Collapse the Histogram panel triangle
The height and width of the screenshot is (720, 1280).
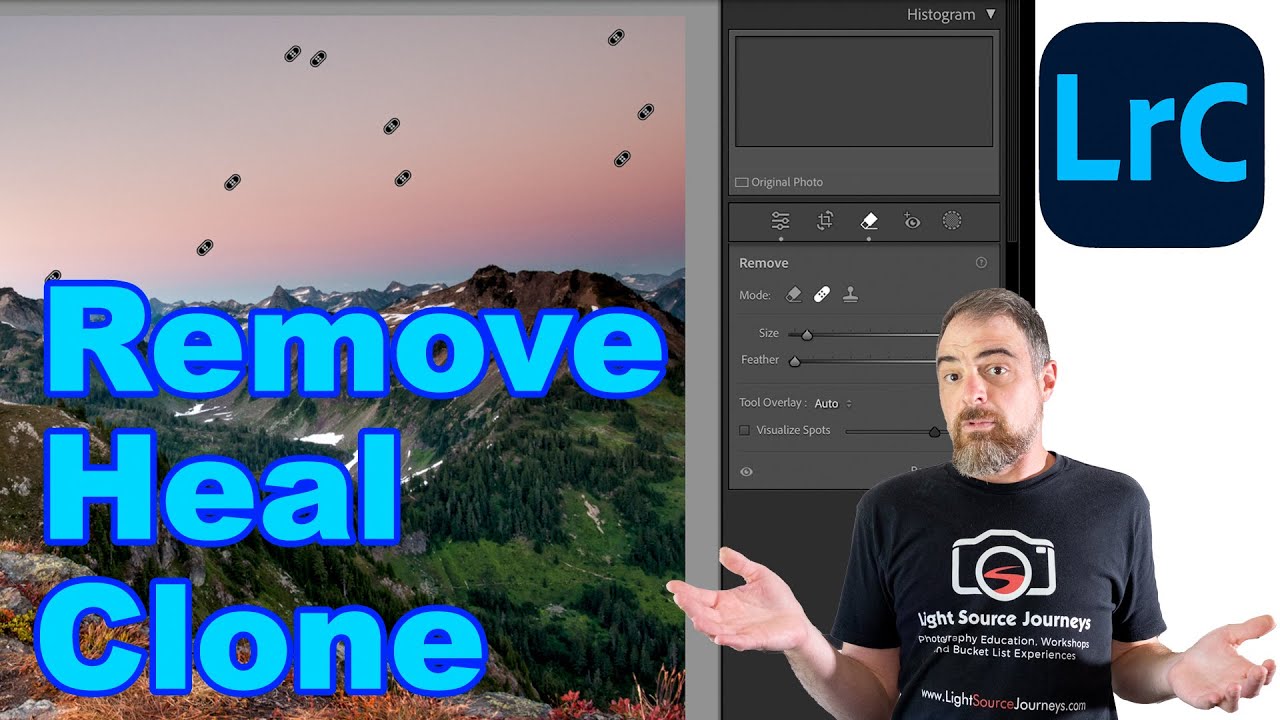tap(991, 14)
